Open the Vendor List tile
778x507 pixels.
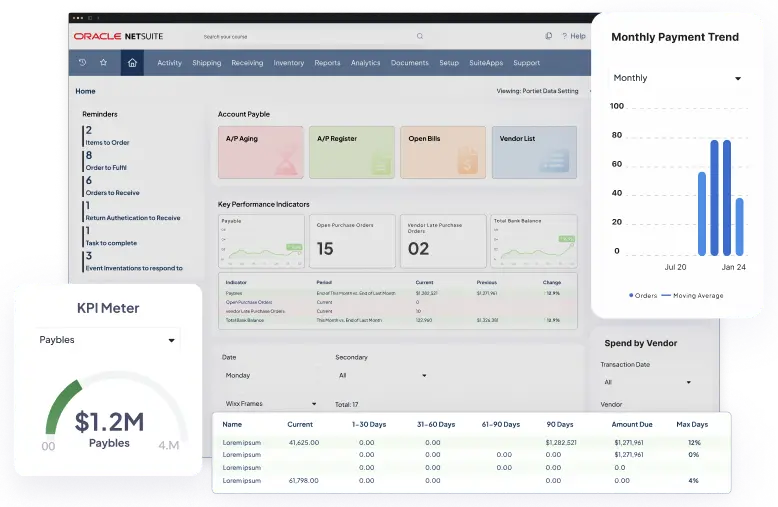[534, 152]
